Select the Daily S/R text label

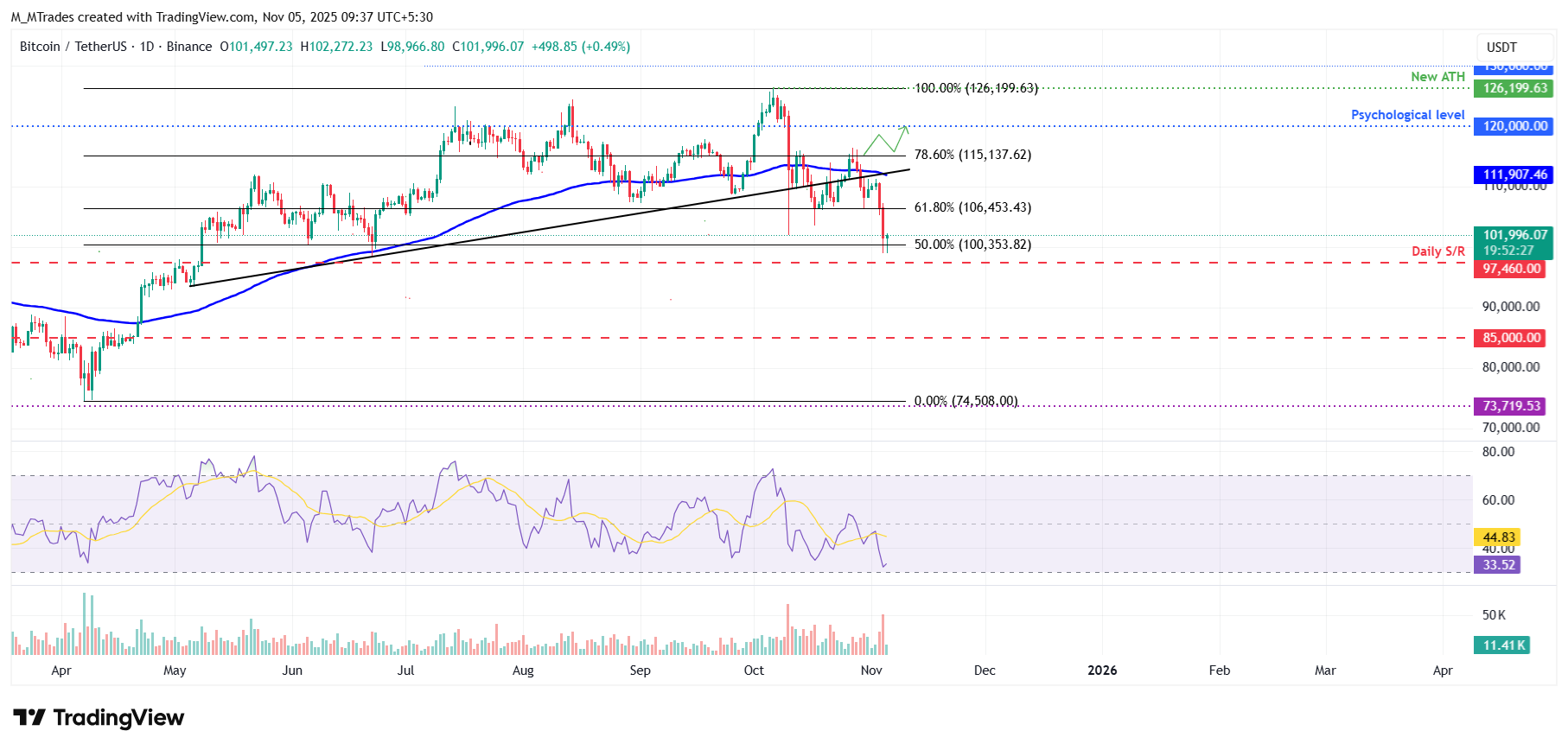pyautogui.click(x=1437, y=251)
